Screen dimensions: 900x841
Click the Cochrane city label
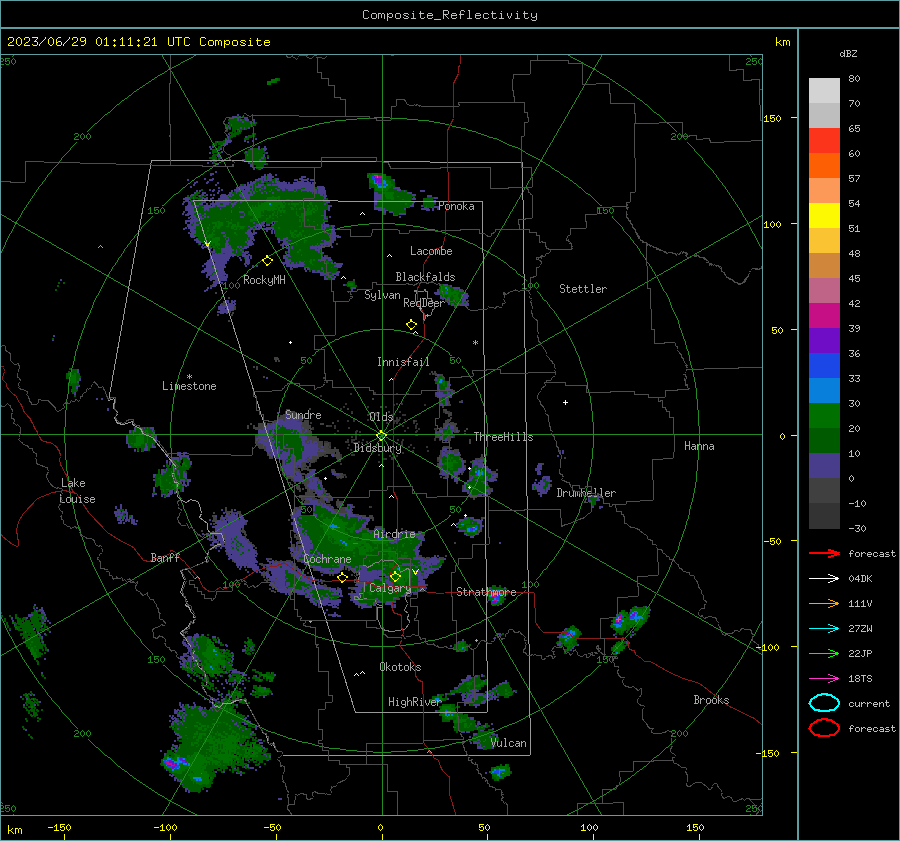click(x=327, y=559)
